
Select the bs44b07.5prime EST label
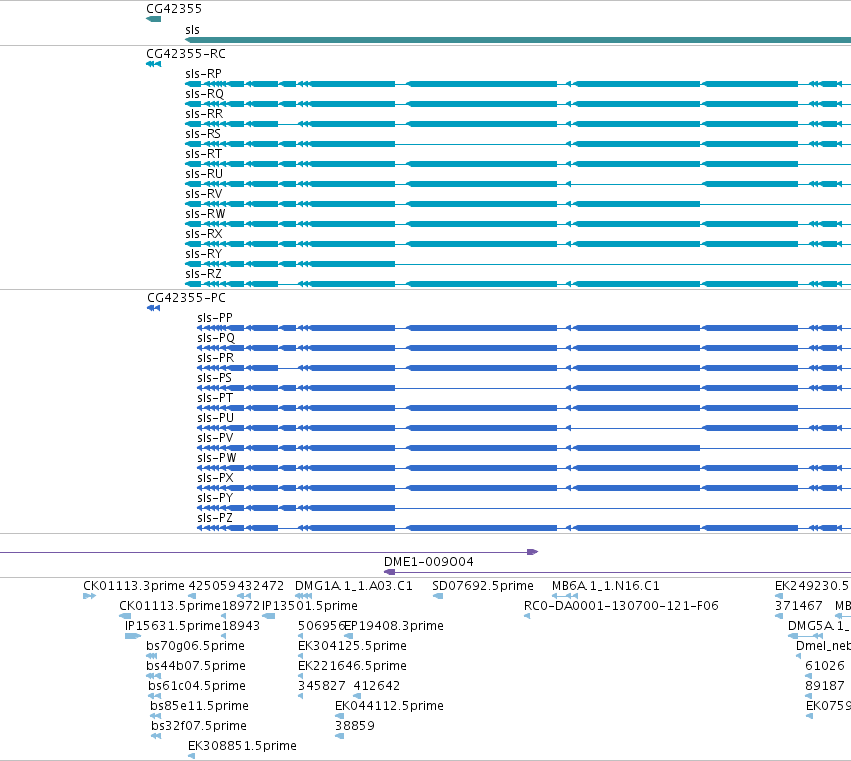click(x=196, y=666)
